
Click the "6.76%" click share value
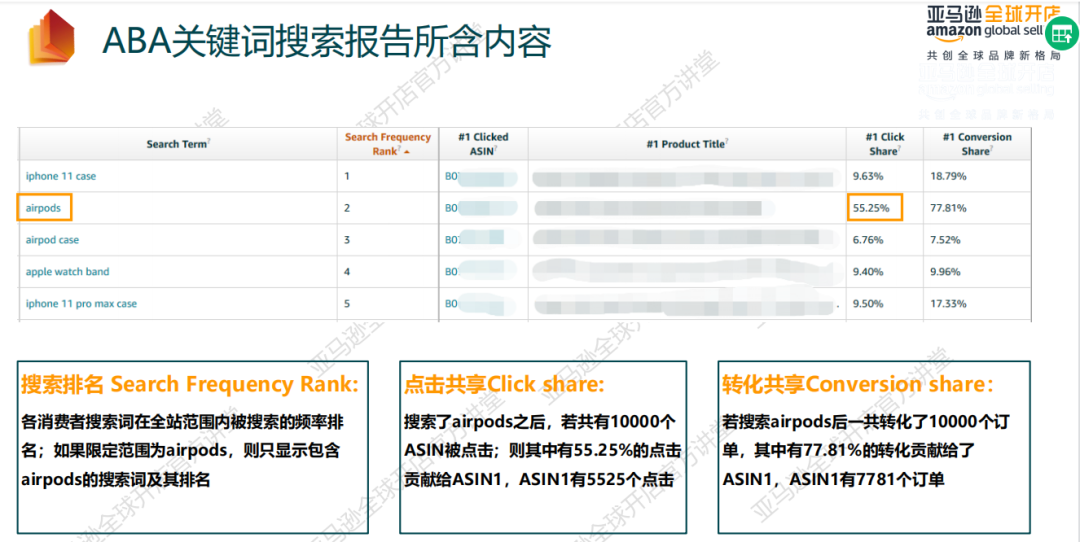[868, 240]
